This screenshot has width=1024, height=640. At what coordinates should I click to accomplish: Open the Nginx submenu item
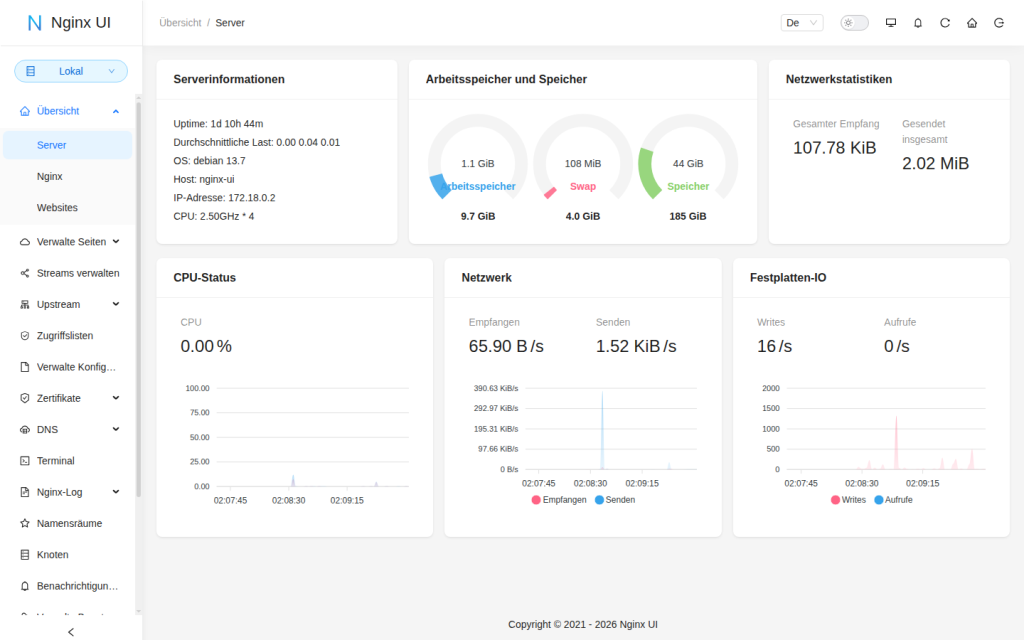point(67,176)
